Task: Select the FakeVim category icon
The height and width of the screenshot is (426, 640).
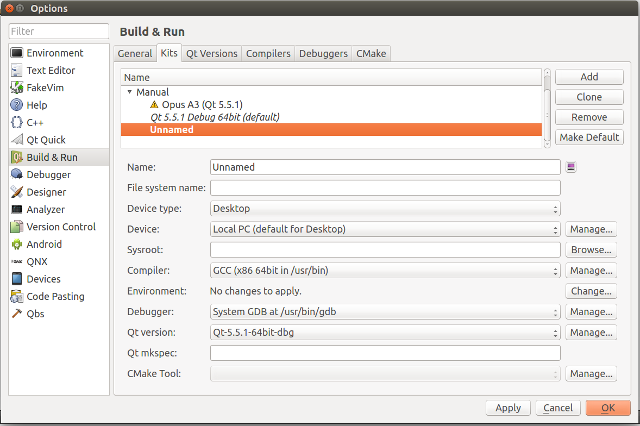Action: [16, 88]
